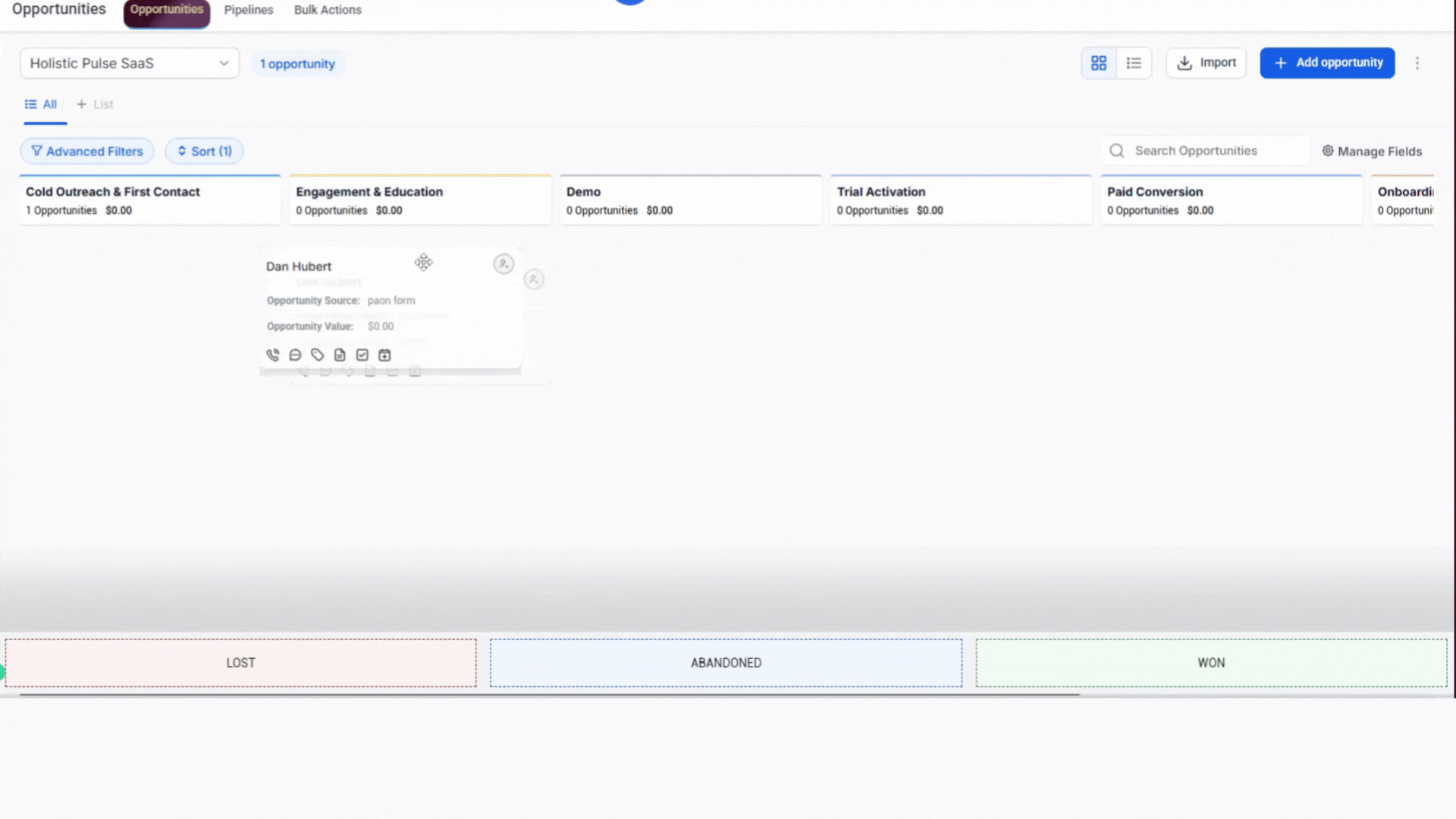Open the Bulk Actions tab

click(x=328, y=10)
